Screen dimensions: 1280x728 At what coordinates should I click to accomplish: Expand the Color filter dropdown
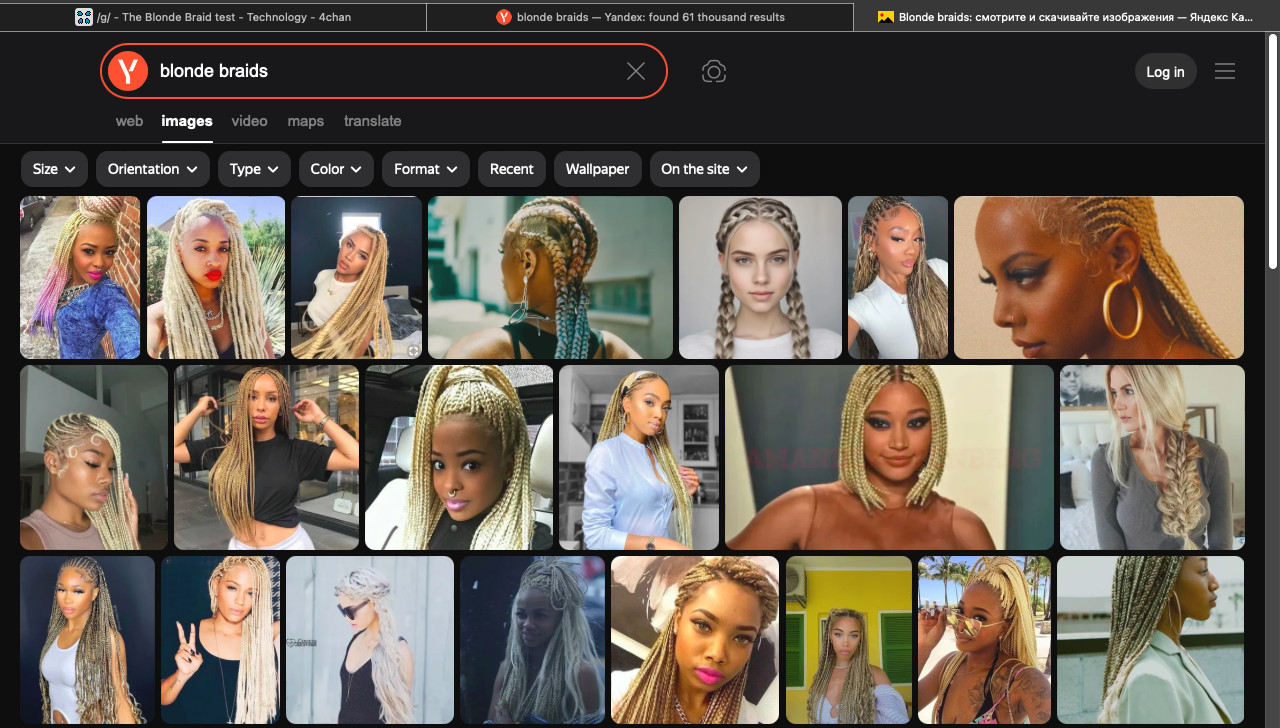[336, 169]
